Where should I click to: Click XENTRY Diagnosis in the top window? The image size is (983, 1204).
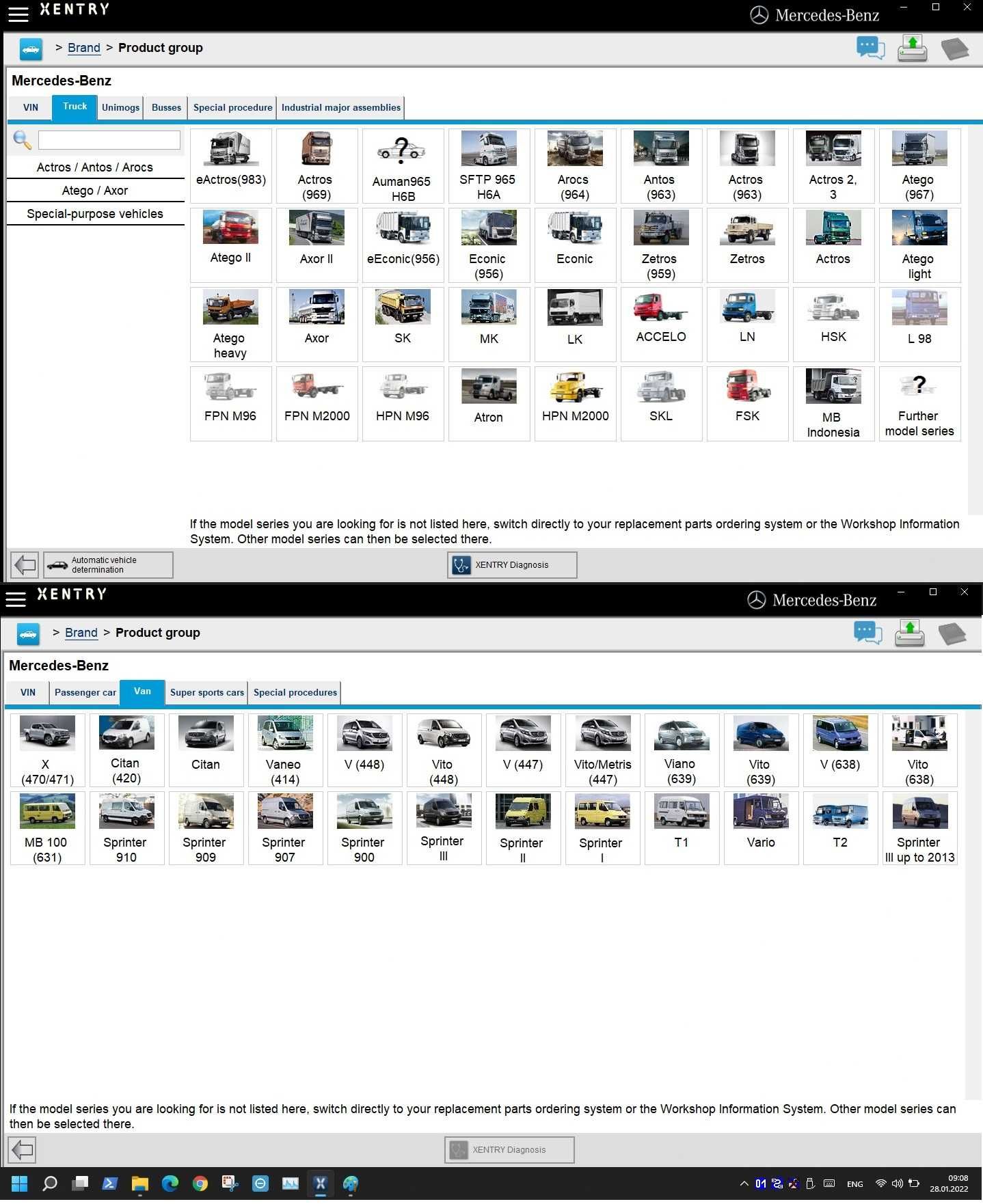[x=512, y=565]
